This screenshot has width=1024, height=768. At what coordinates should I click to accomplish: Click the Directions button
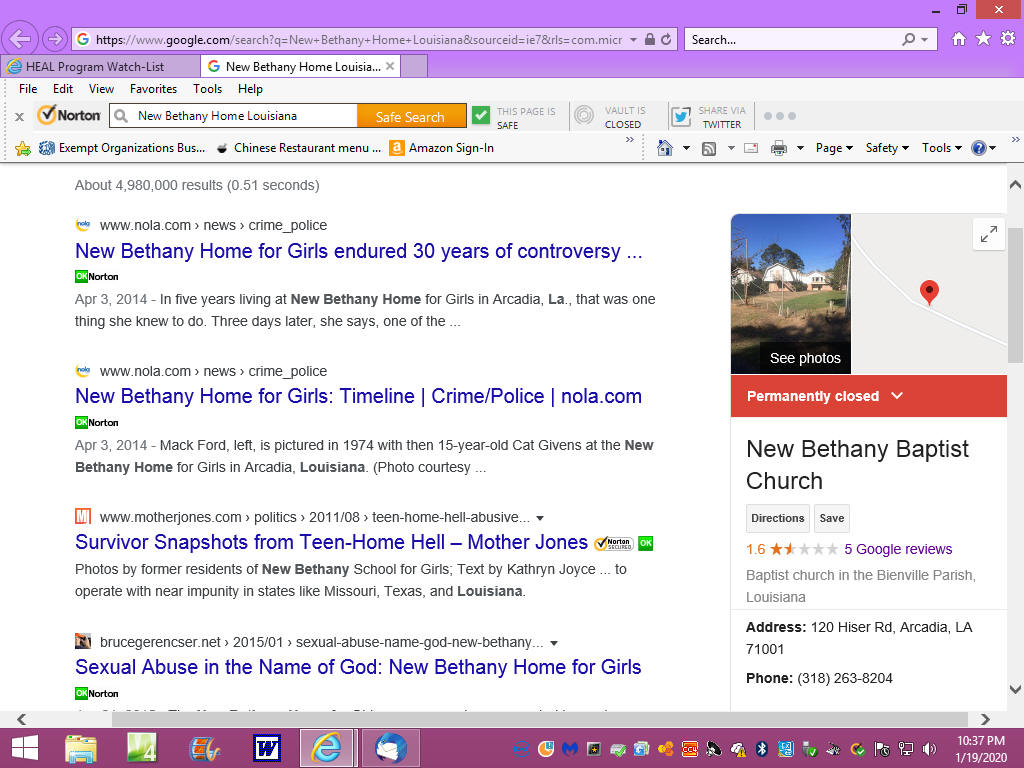coord(778,518)
